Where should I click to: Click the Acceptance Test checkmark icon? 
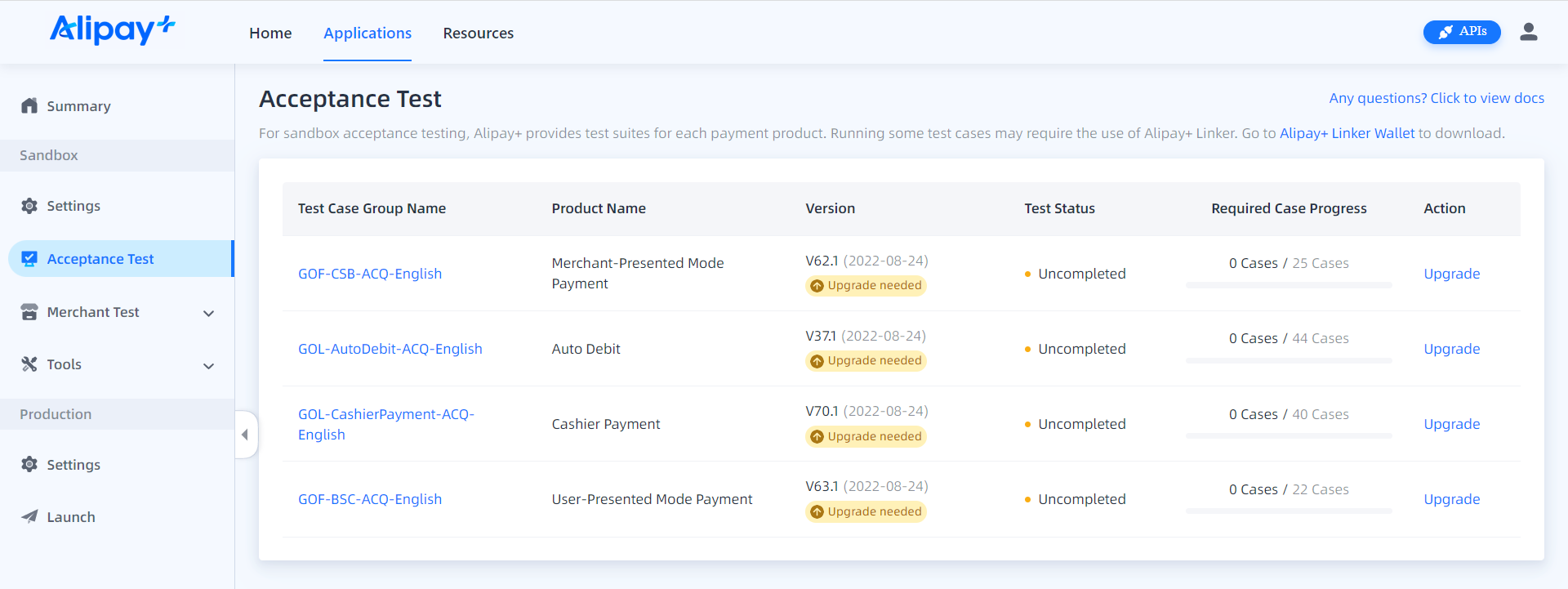[x=29, y=259]
